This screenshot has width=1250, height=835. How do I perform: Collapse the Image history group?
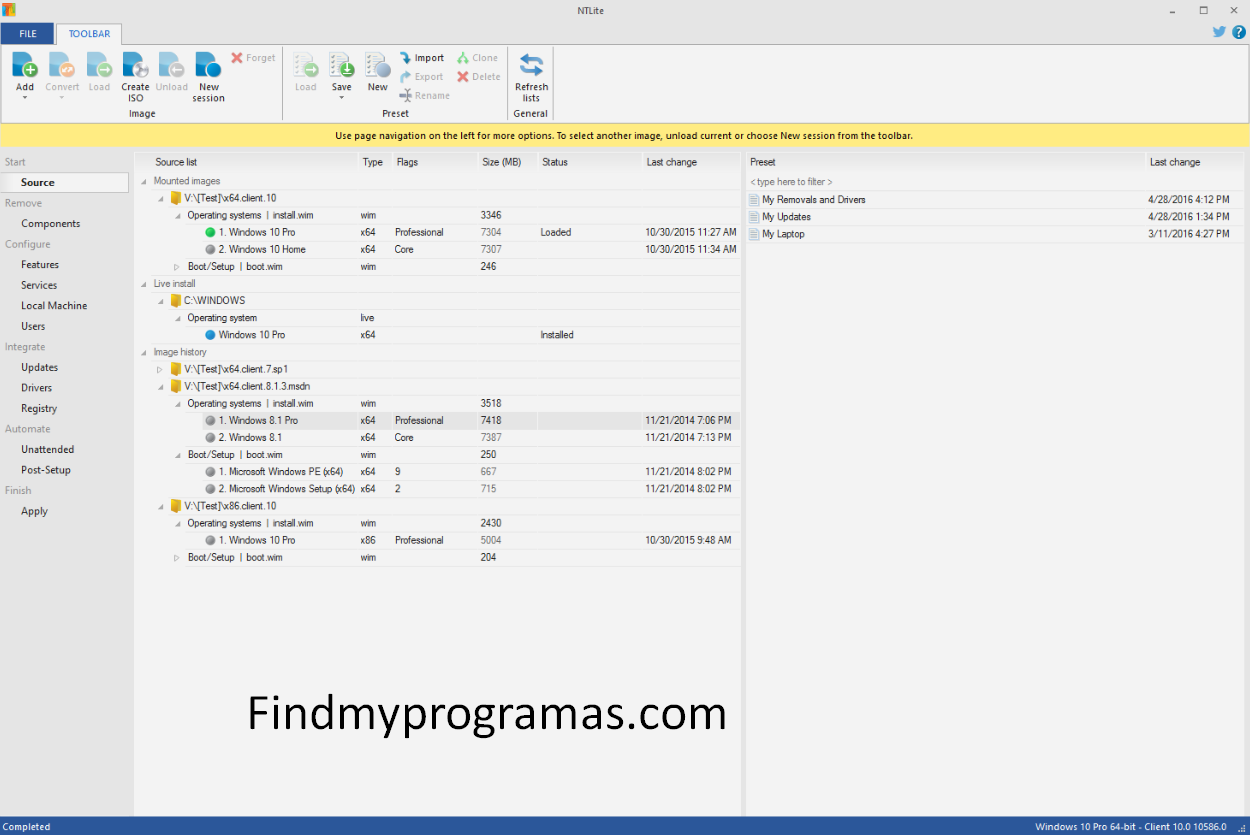tap(143, 353)
